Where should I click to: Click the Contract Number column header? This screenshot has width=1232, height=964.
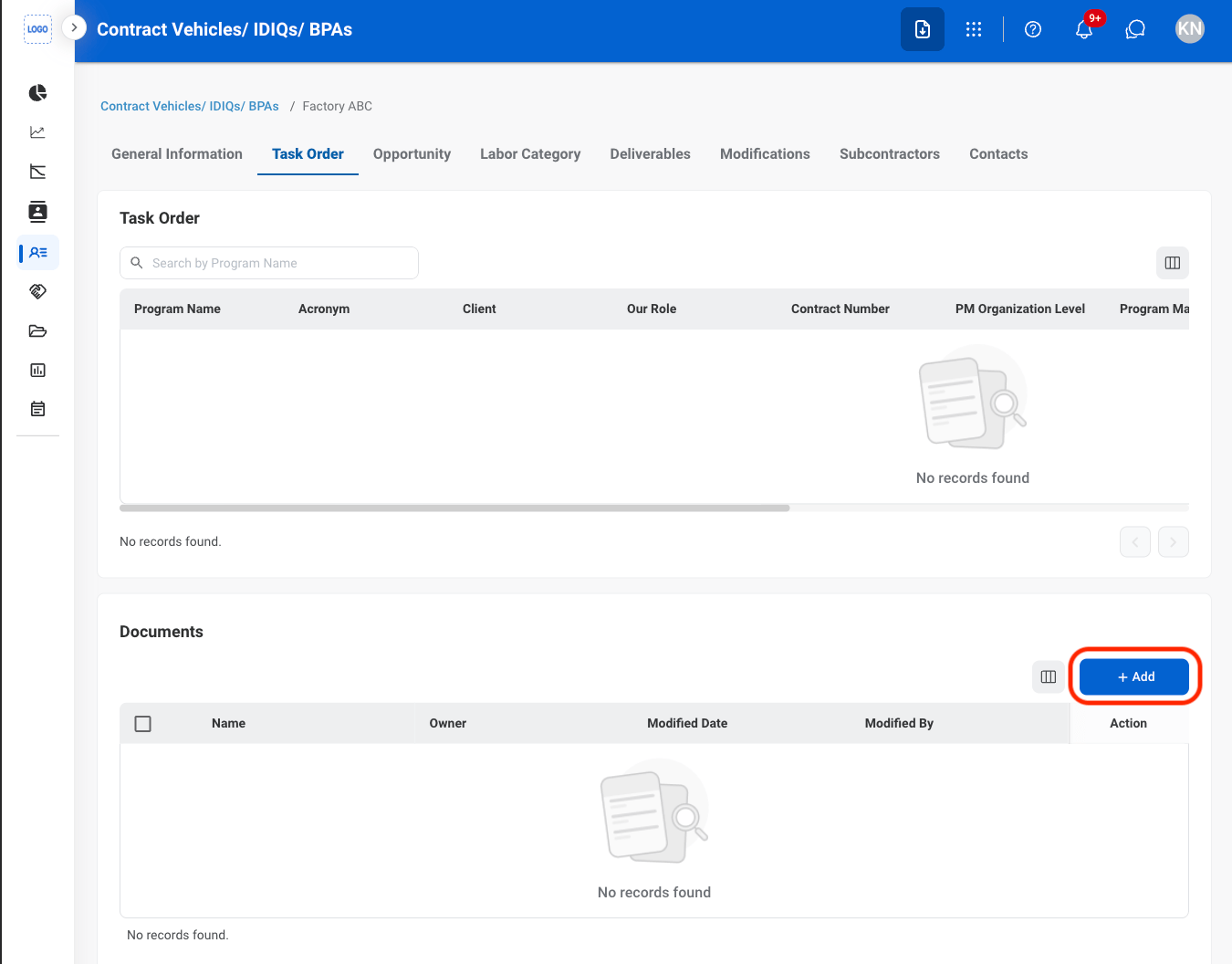[x=840, y=309]
